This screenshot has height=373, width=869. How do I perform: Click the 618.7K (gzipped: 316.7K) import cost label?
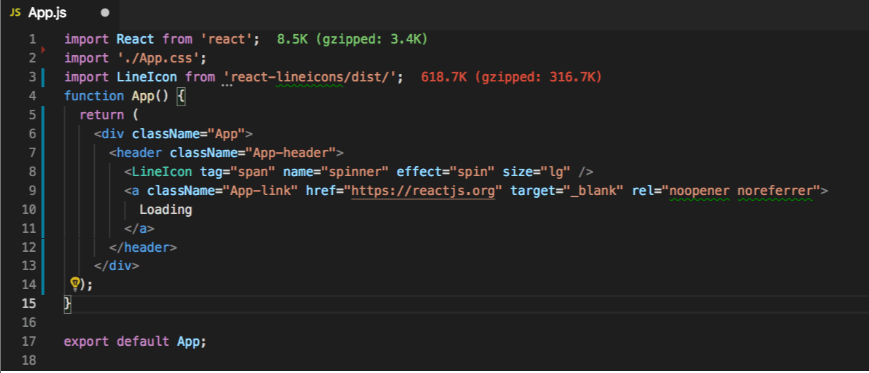tap(511, 77)
